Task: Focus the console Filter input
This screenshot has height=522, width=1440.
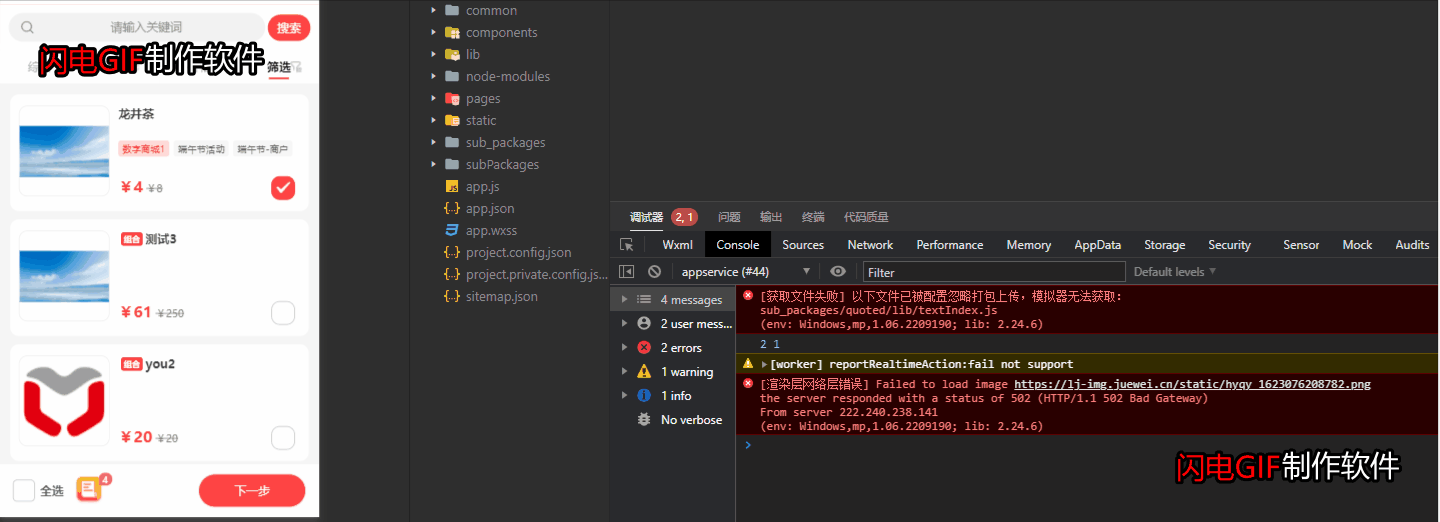Action: click(x=994, y=272)
